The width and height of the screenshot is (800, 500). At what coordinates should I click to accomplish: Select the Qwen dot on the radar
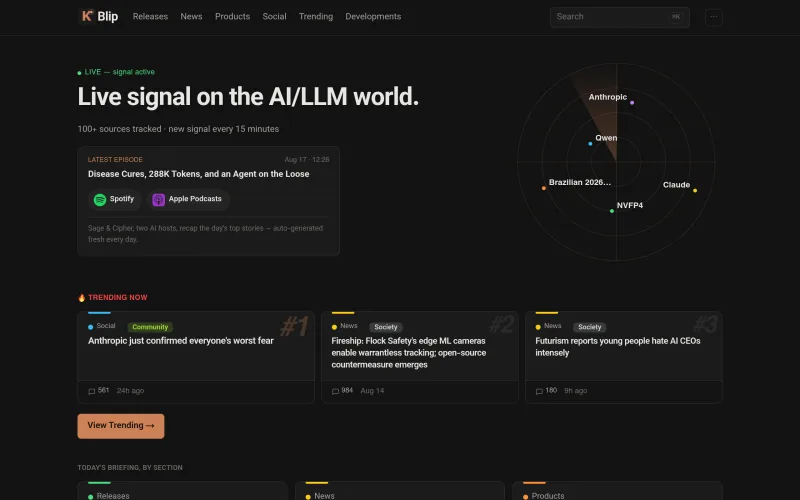coord(590,143)
